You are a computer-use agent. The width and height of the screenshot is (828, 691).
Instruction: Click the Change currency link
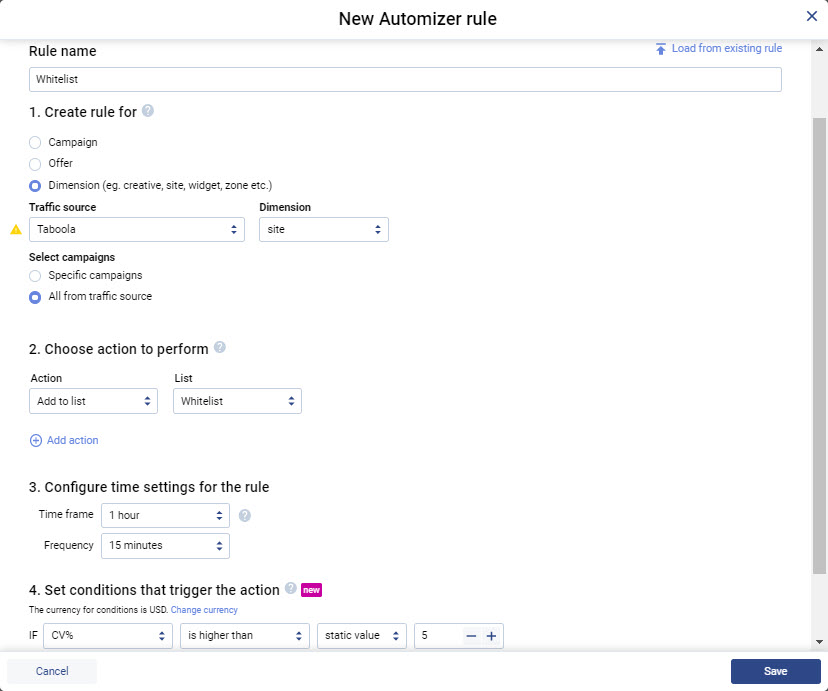tap(204, 610)
